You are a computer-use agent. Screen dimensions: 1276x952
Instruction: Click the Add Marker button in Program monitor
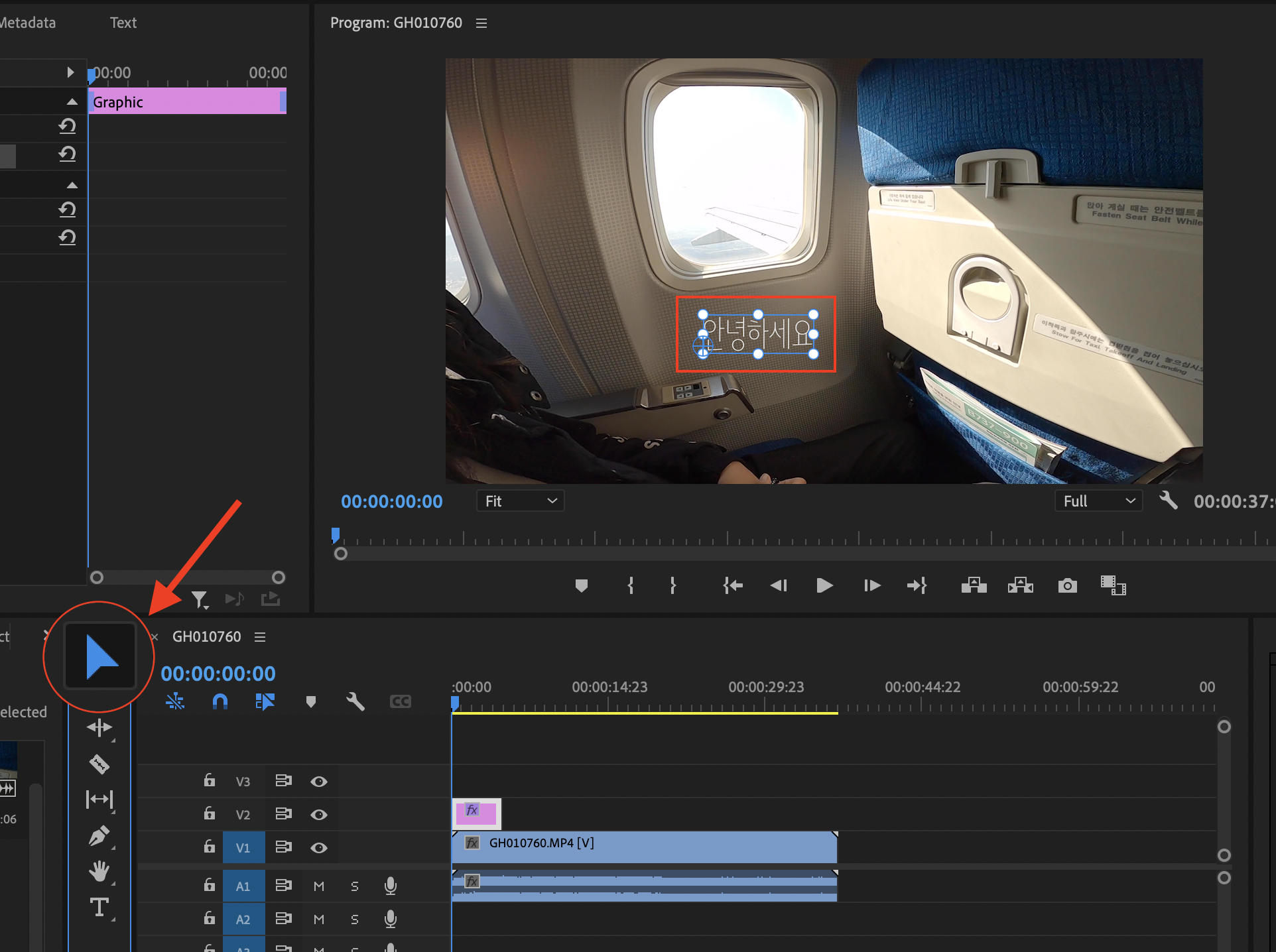click(582, 585)
